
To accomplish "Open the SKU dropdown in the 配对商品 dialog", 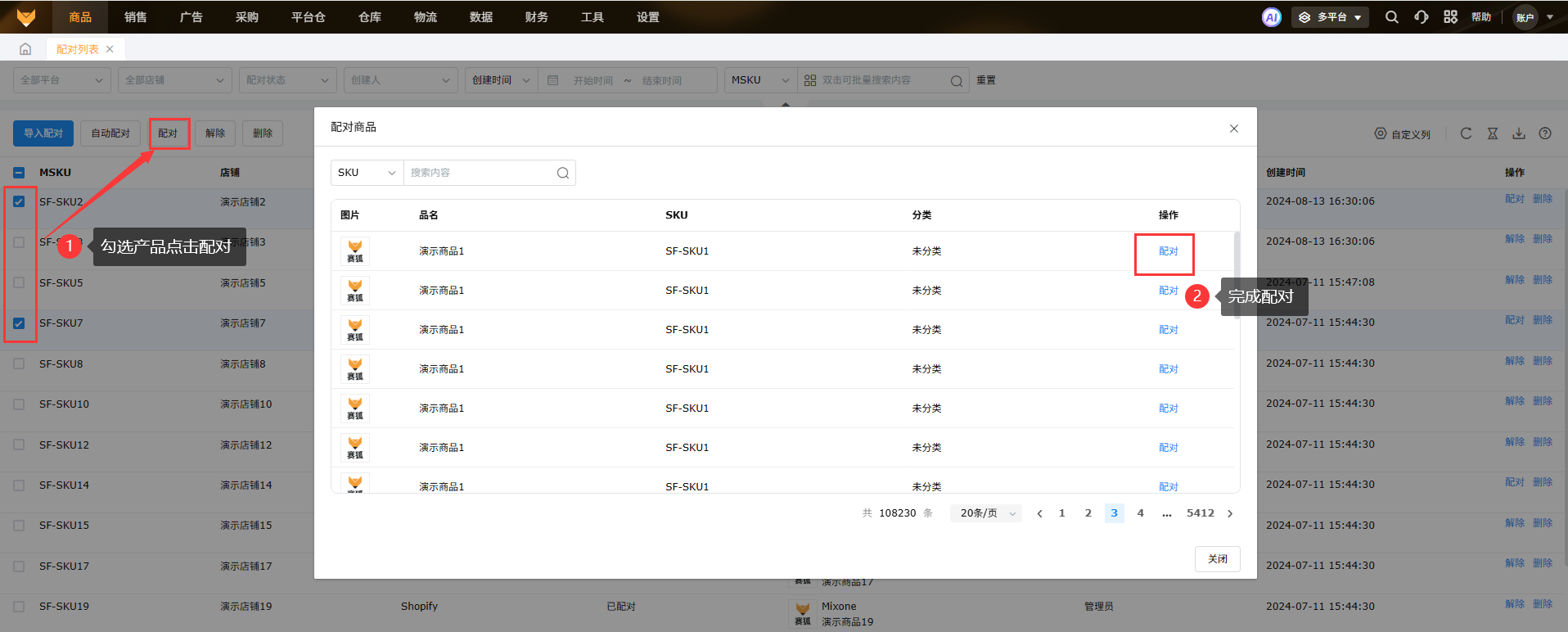I will (367, 173).
